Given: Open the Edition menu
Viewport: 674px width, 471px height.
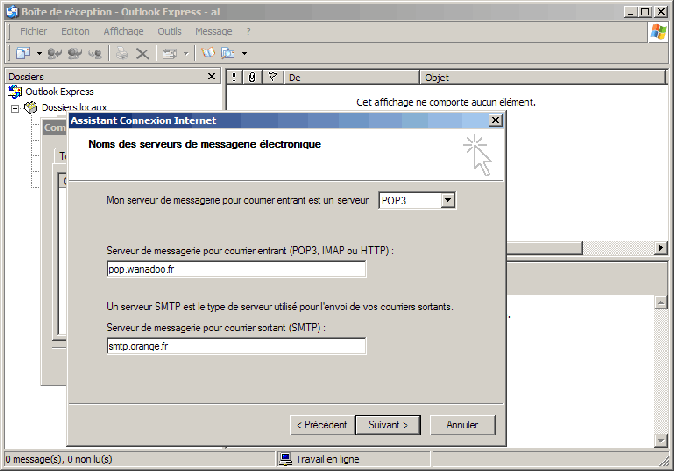Looking at the screenshot, I should point(75,31).
